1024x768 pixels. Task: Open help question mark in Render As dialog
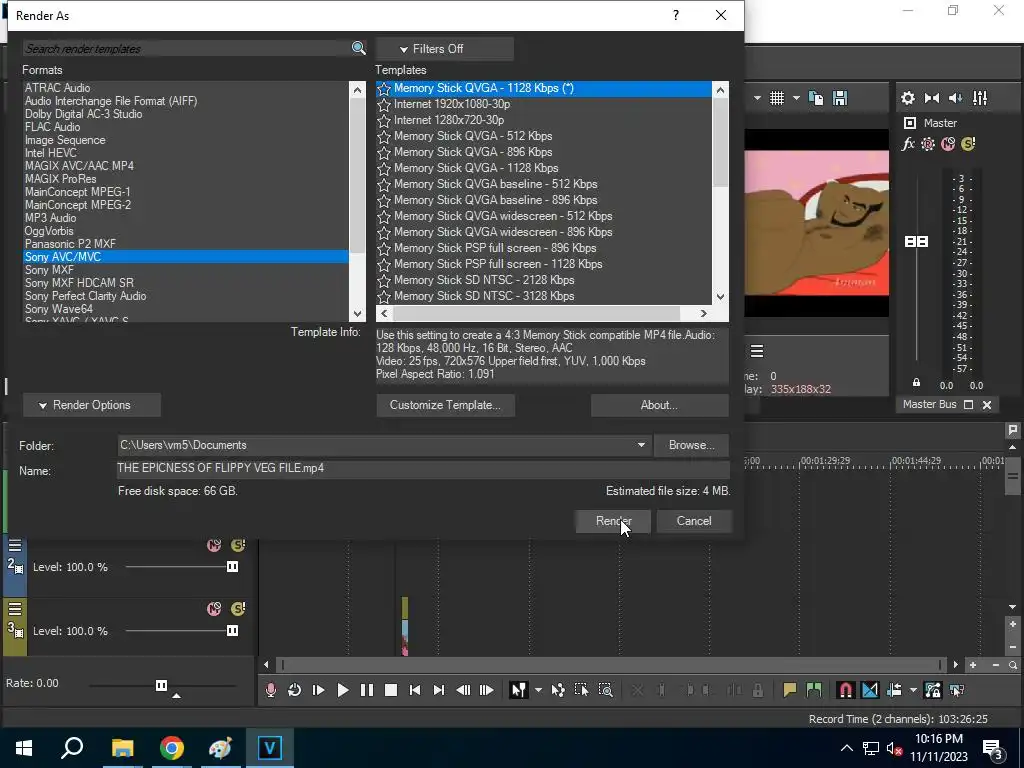(676, 15)
